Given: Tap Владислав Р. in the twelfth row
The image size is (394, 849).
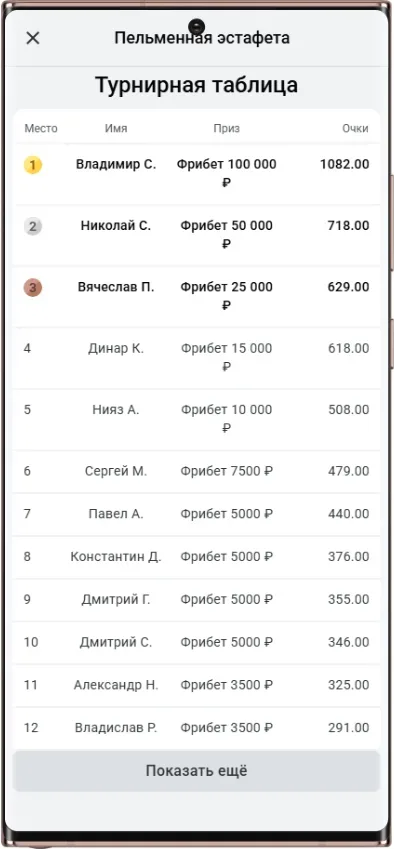Looking at the screenshot, I should tap(116, 728).
